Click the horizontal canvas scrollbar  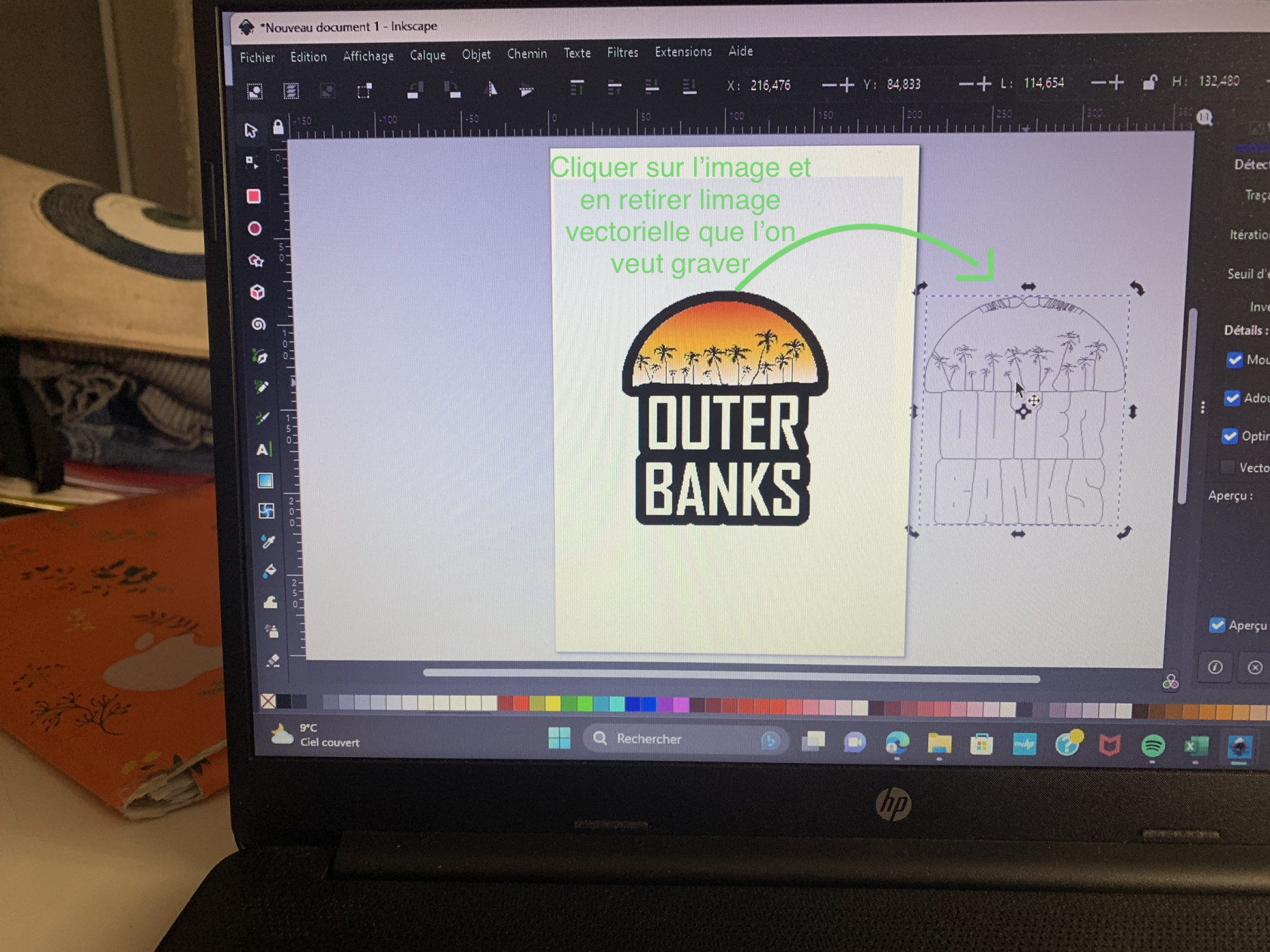(731, 675)
